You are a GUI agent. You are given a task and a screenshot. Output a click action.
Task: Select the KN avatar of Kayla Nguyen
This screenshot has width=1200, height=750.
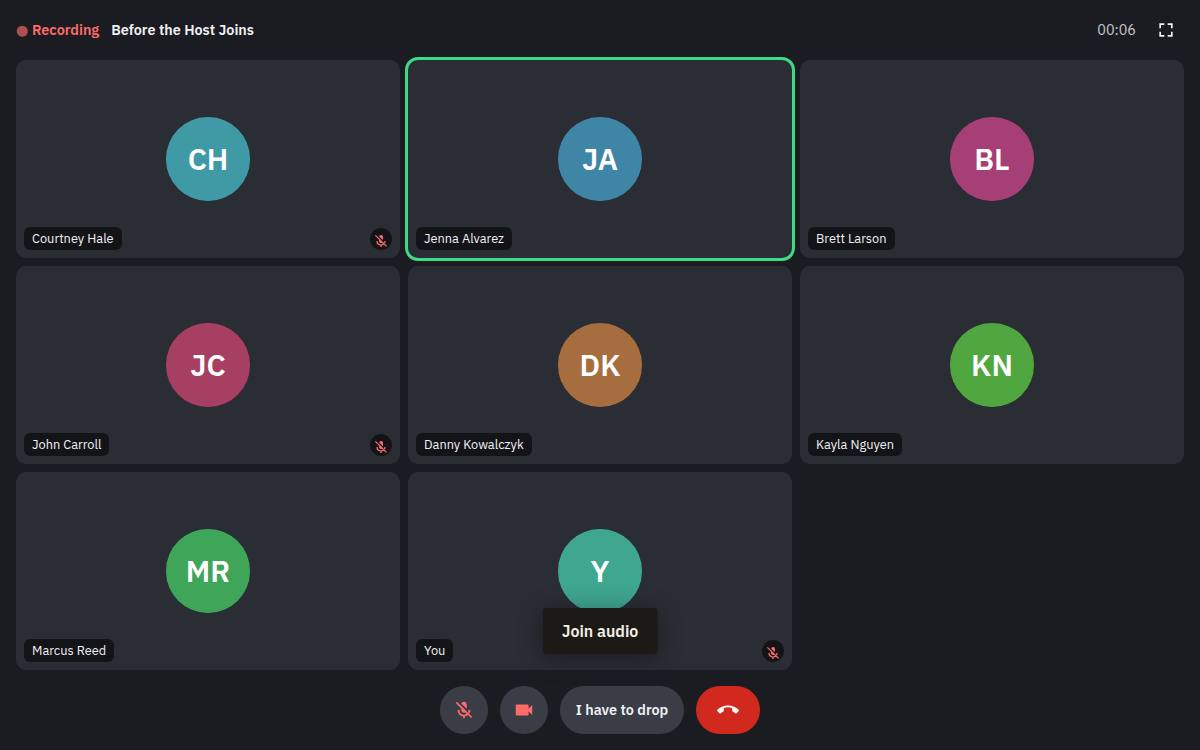pyautogui.click(x=992, y=365)
